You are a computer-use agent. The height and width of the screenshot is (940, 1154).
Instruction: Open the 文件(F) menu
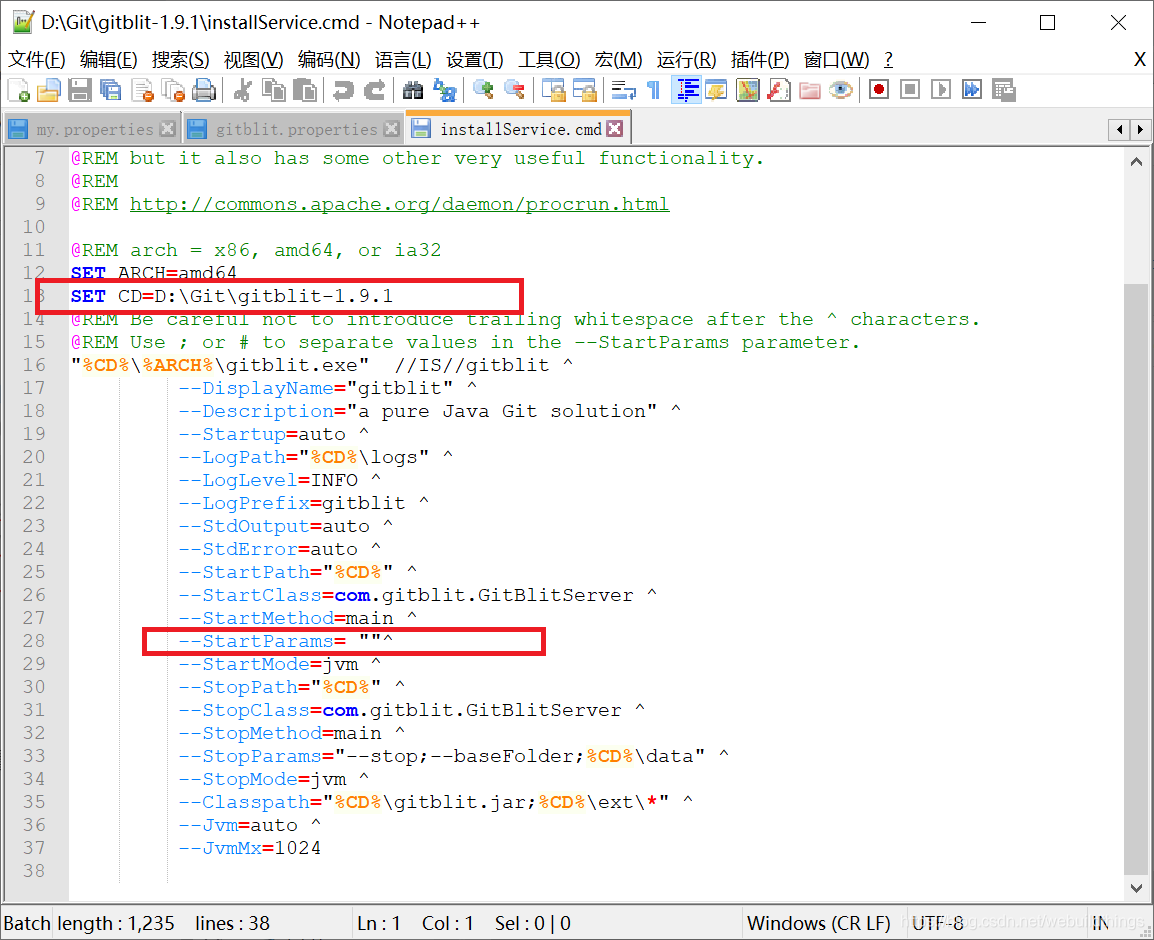point(37,60)
